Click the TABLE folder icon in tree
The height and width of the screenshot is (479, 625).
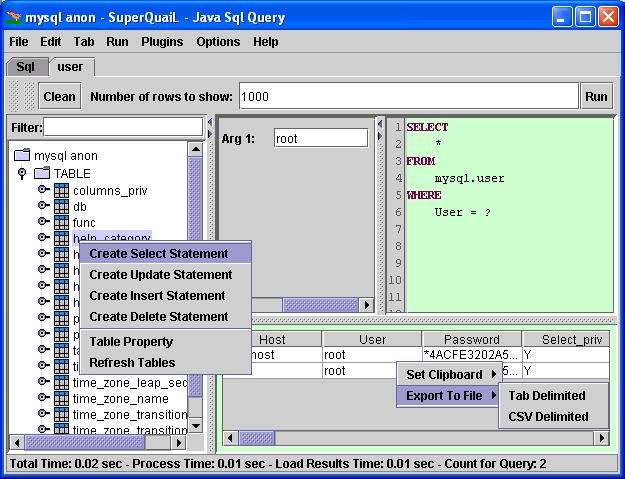(42, 173)
